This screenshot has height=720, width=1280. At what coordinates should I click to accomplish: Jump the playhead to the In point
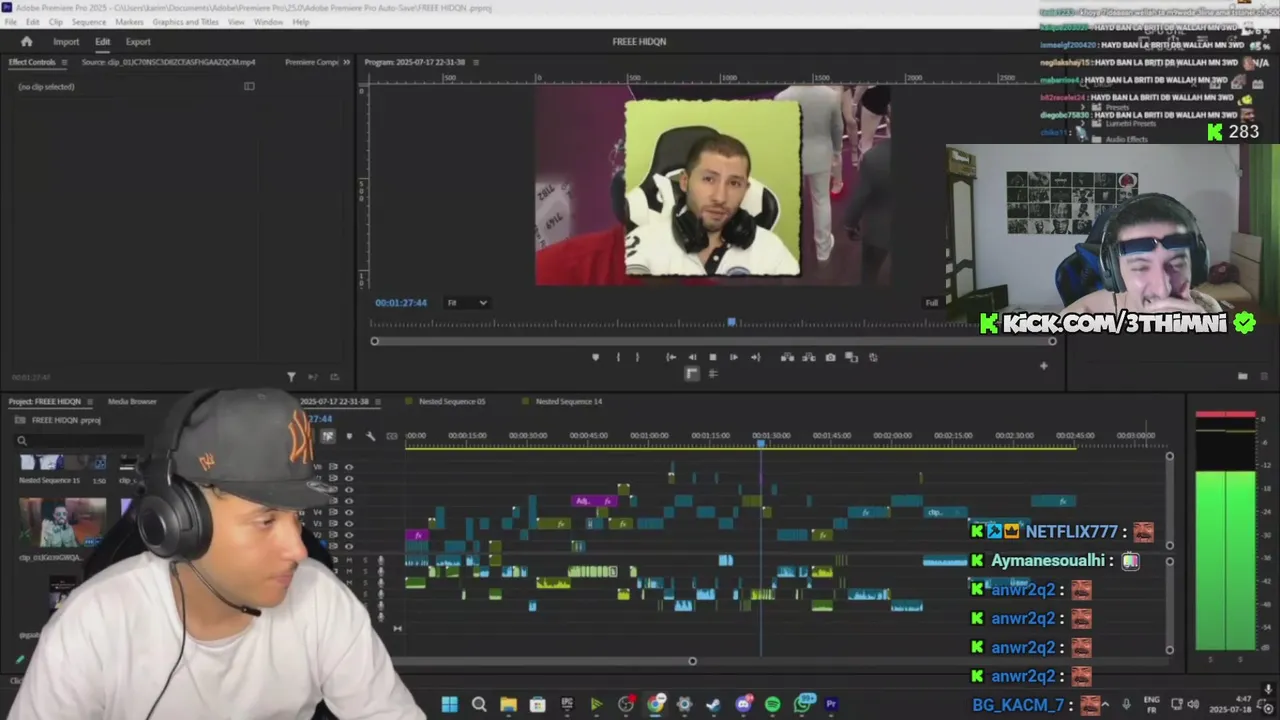point(671,357)
